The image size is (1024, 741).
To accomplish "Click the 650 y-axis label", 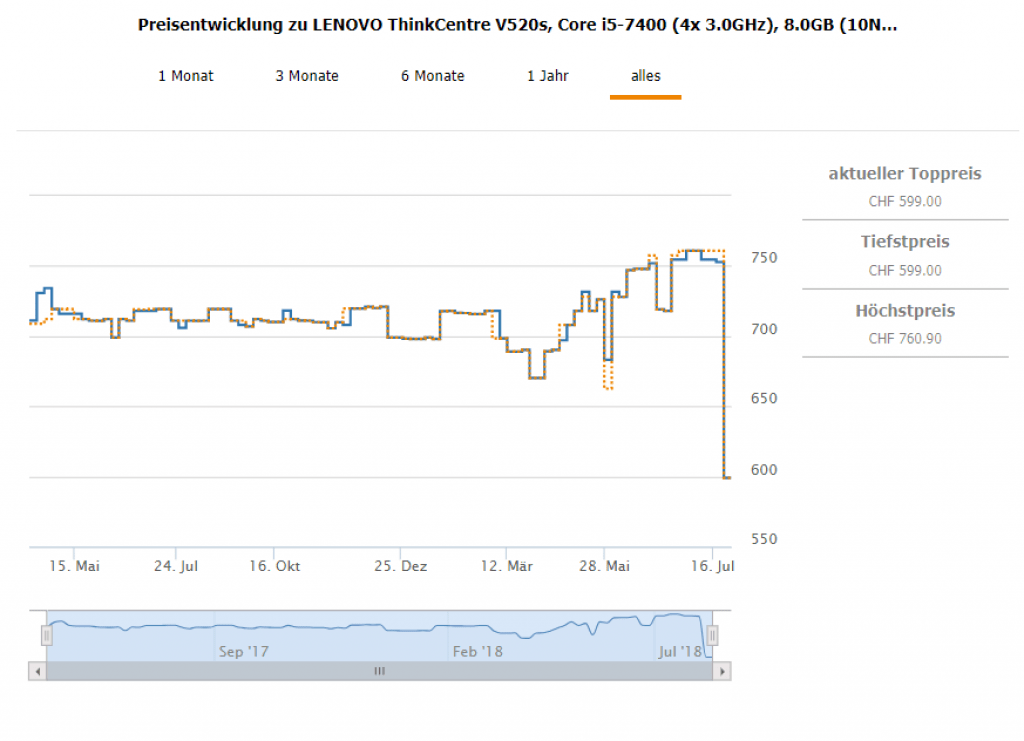I will tap(763, 399).
